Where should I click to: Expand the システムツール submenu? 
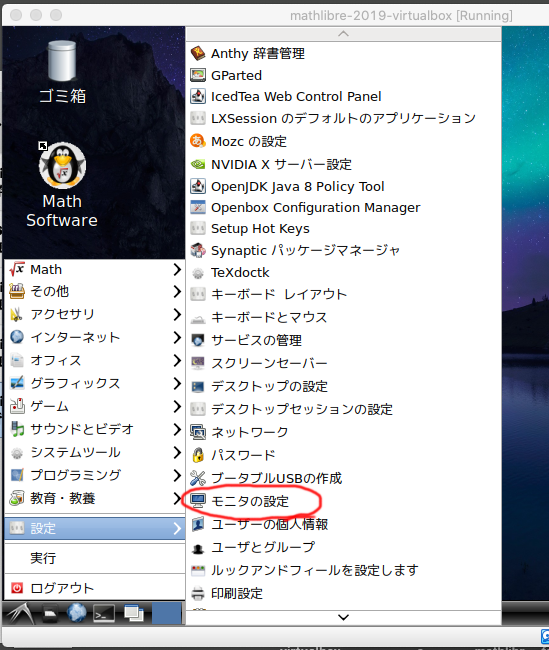click(x=95, y=452)
